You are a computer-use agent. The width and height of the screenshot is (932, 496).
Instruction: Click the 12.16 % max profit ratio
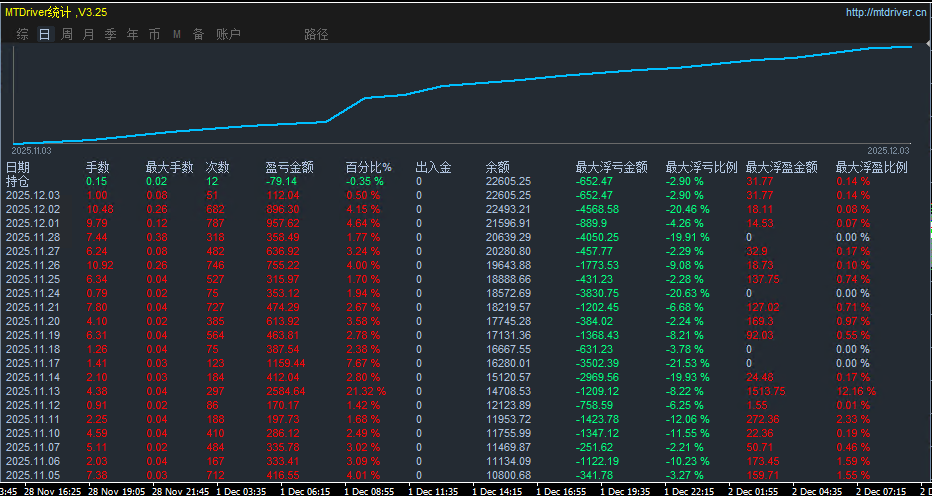tap(856, 391)
